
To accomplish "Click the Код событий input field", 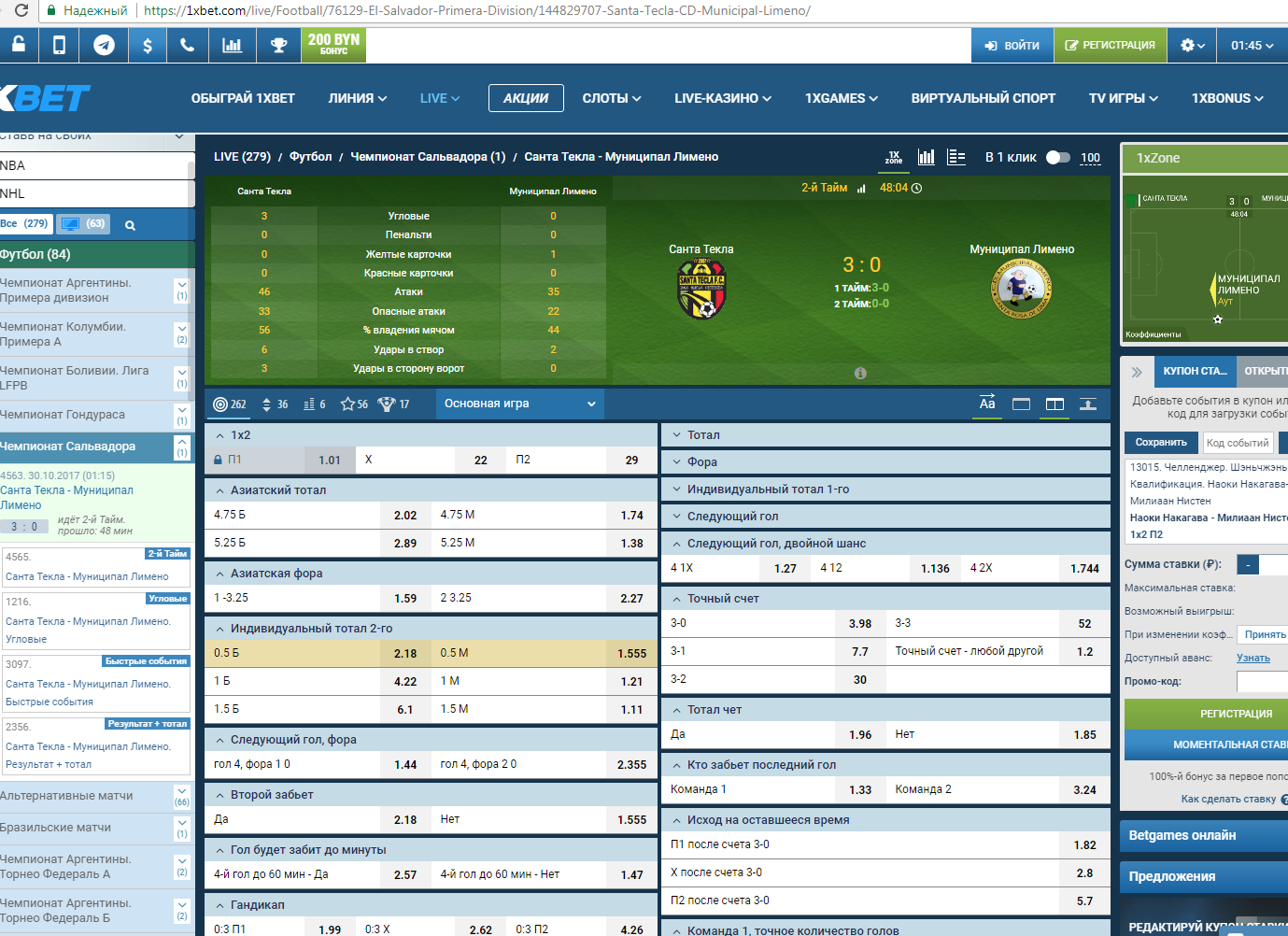I will point(1238,442).
